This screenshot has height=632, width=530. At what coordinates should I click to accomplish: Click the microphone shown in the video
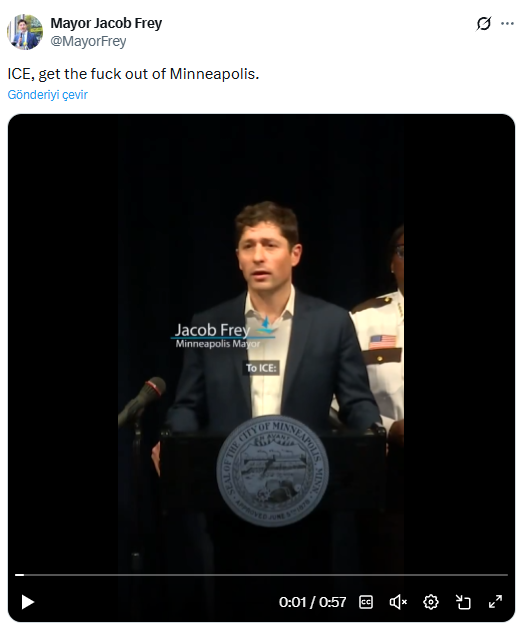pos(142,401)
